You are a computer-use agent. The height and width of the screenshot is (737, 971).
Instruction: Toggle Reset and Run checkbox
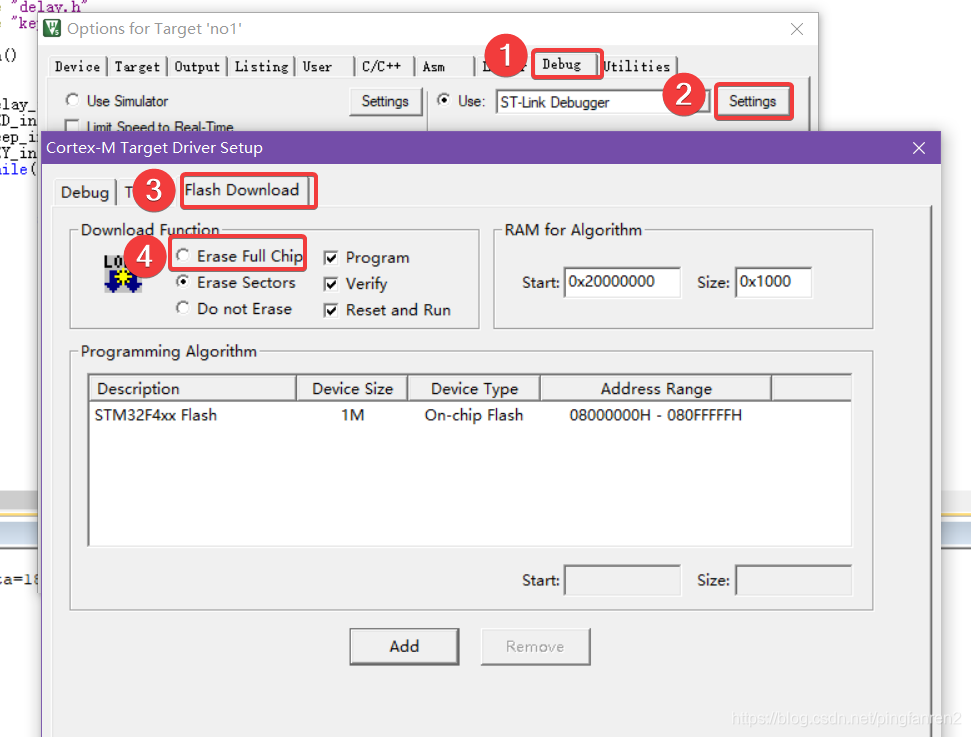pos(331,310)
